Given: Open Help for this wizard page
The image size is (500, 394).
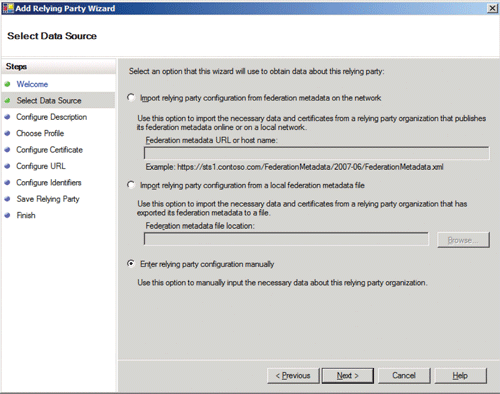Looking at the screenshot, I should (460, 376).
